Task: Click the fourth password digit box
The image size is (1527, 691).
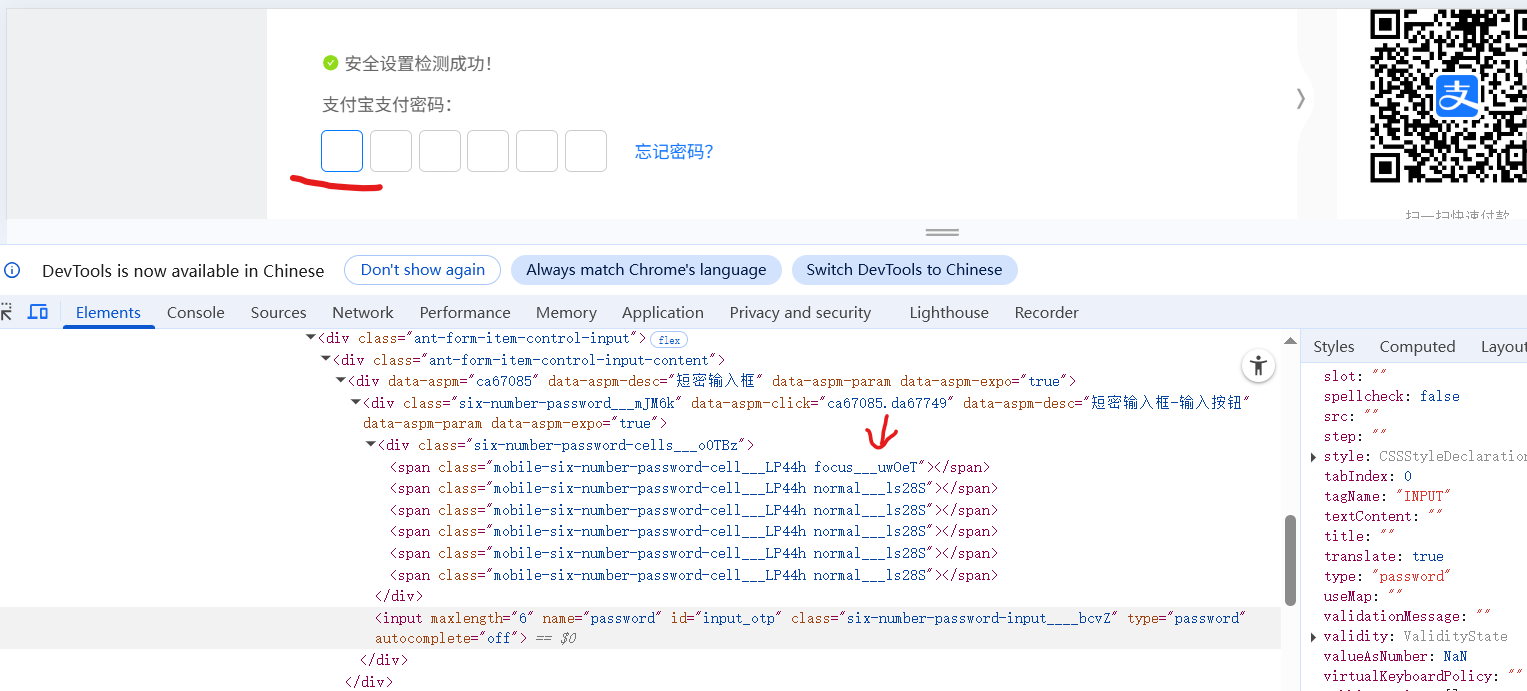Action: [488, 151]
